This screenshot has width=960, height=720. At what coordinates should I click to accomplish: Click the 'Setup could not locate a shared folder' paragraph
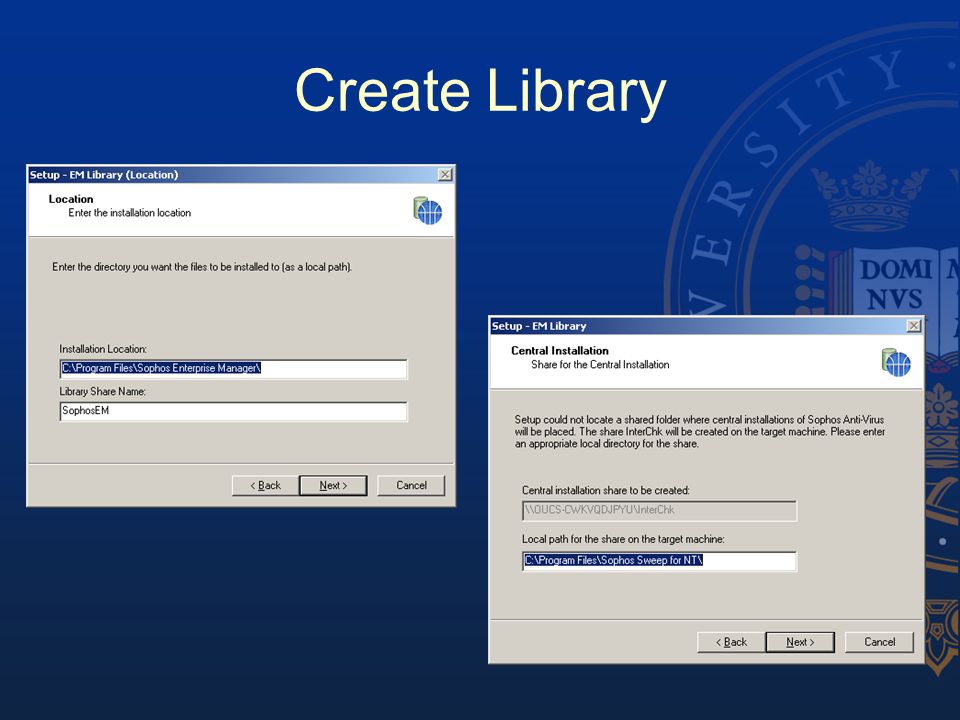pyautogui.click(x=700, y=432)
